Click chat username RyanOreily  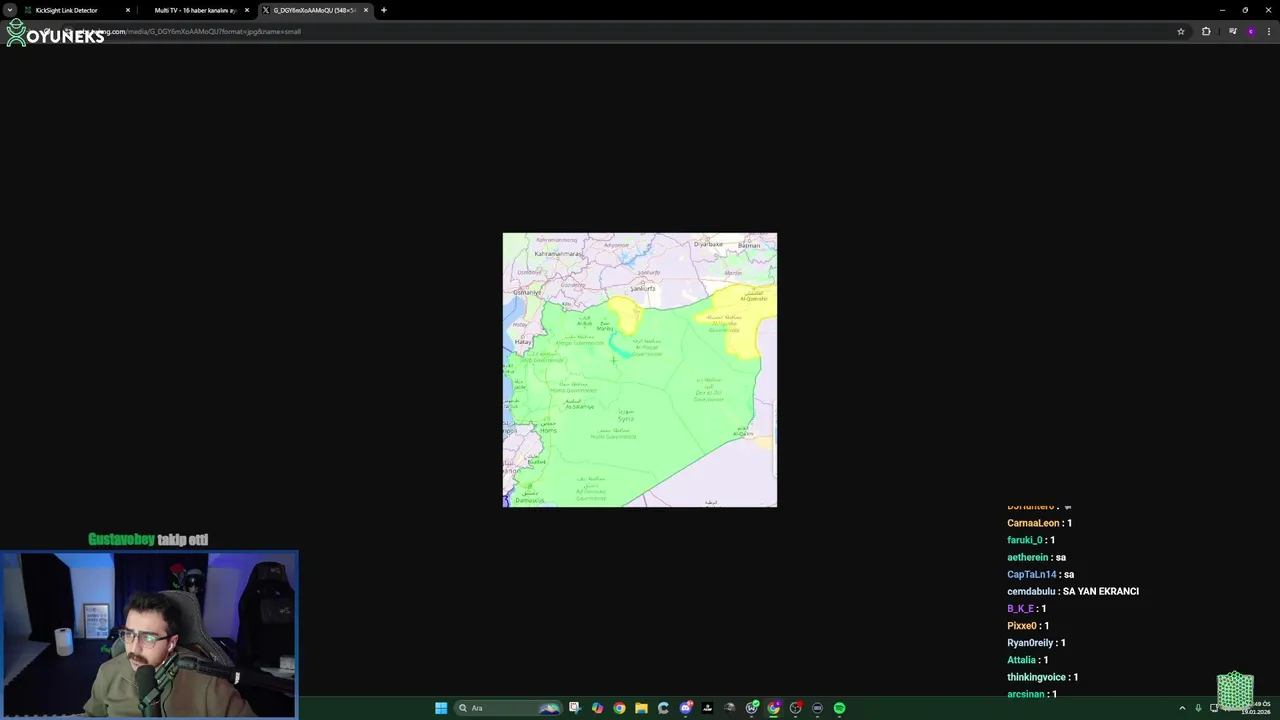coord(1030,642)
